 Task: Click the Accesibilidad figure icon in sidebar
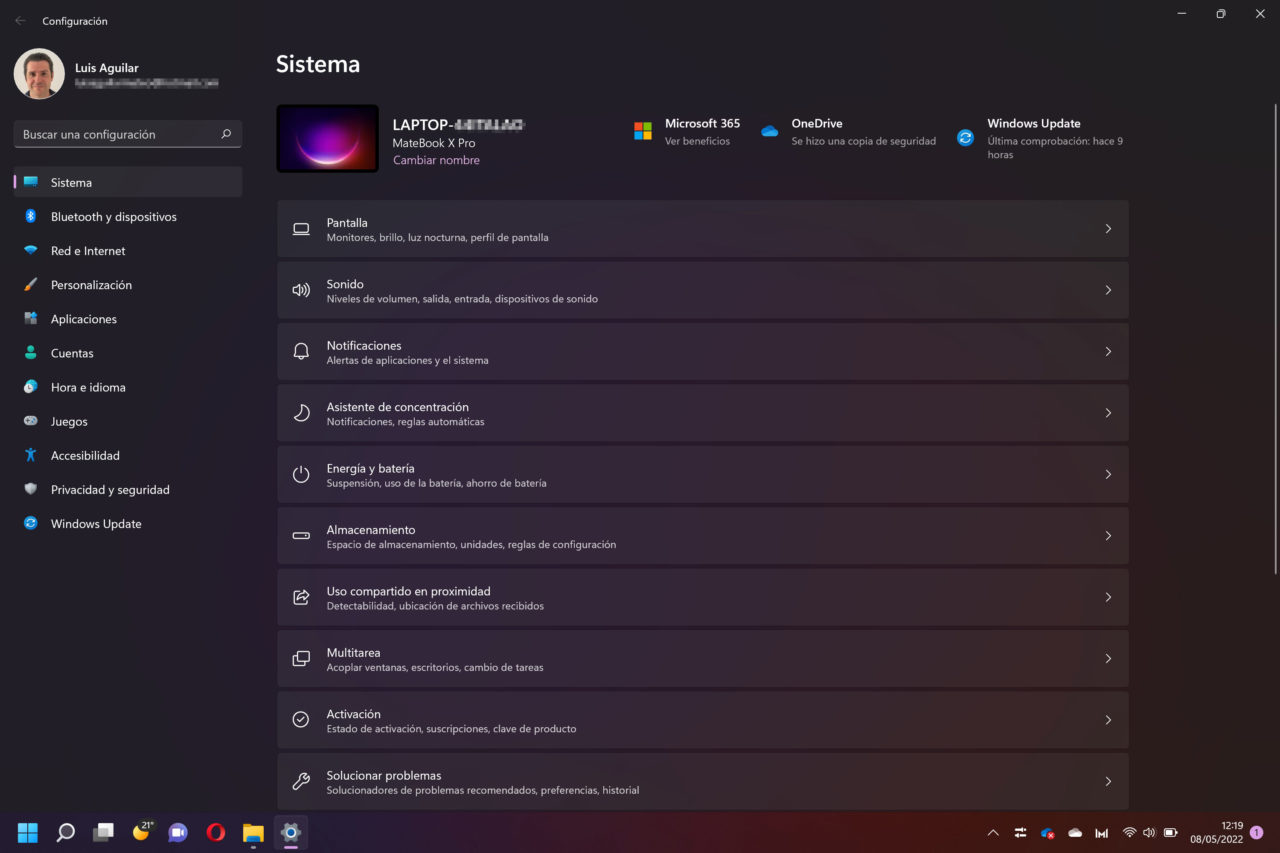[x=31, y=455]
